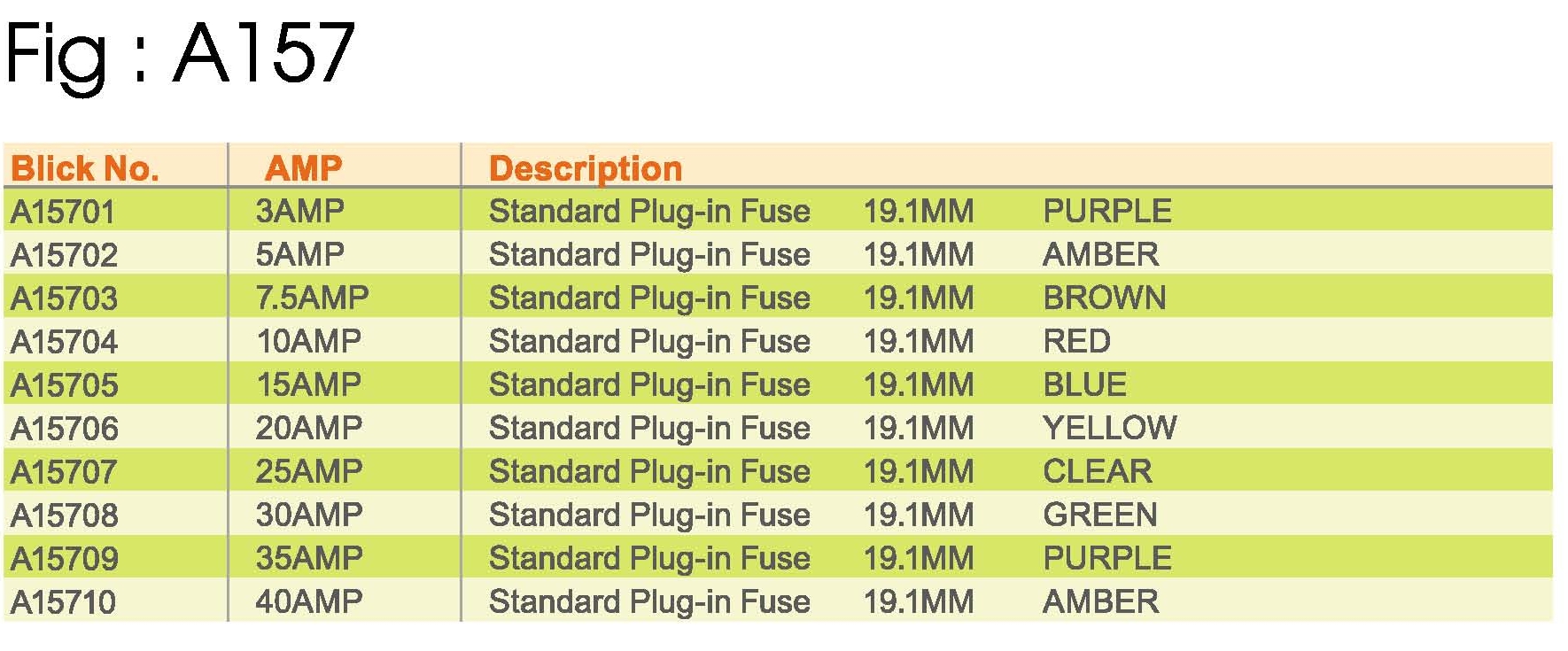Click the BROWN color label

tap(1104, 298)
